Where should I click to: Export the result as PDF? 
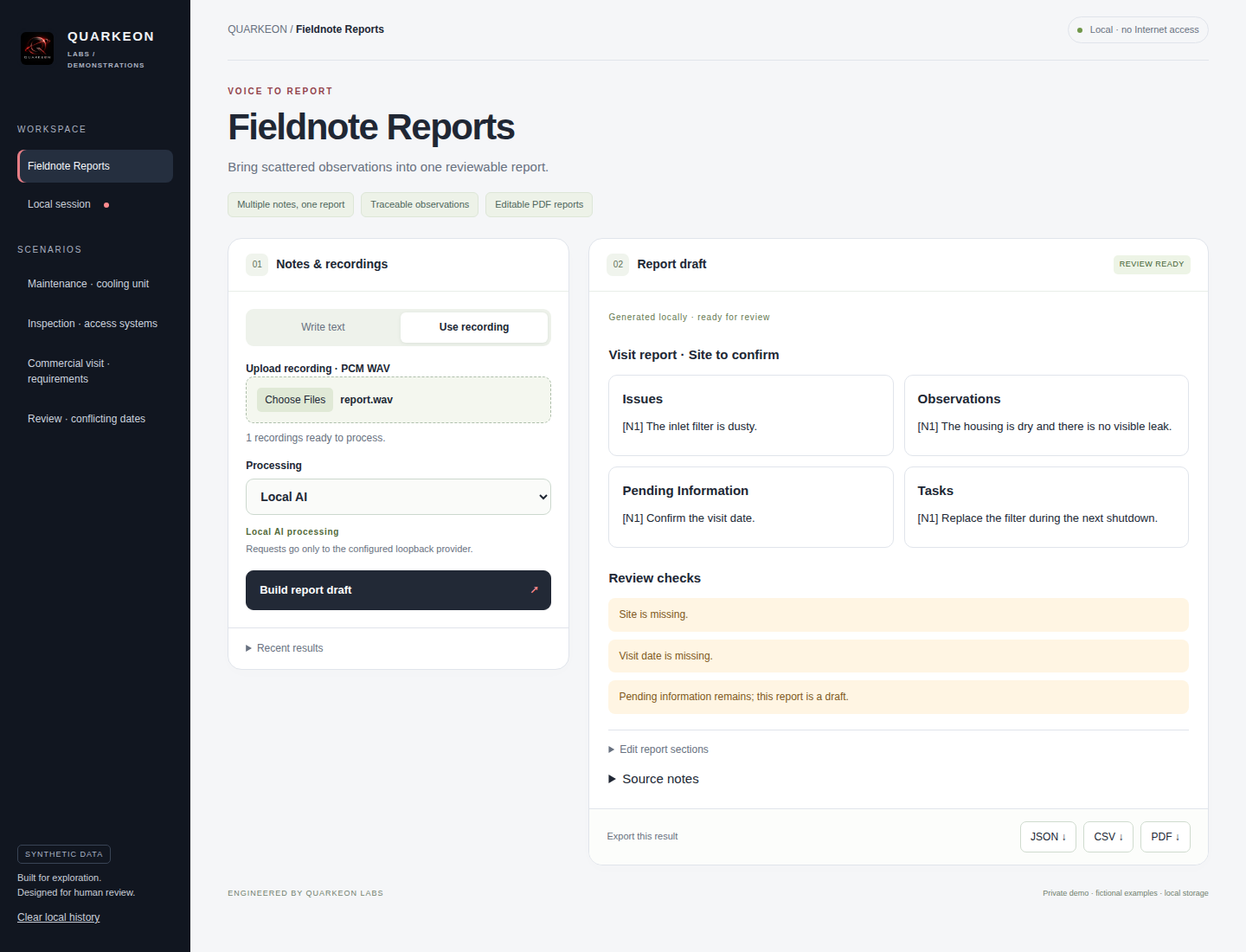[x=1166, y=837]
